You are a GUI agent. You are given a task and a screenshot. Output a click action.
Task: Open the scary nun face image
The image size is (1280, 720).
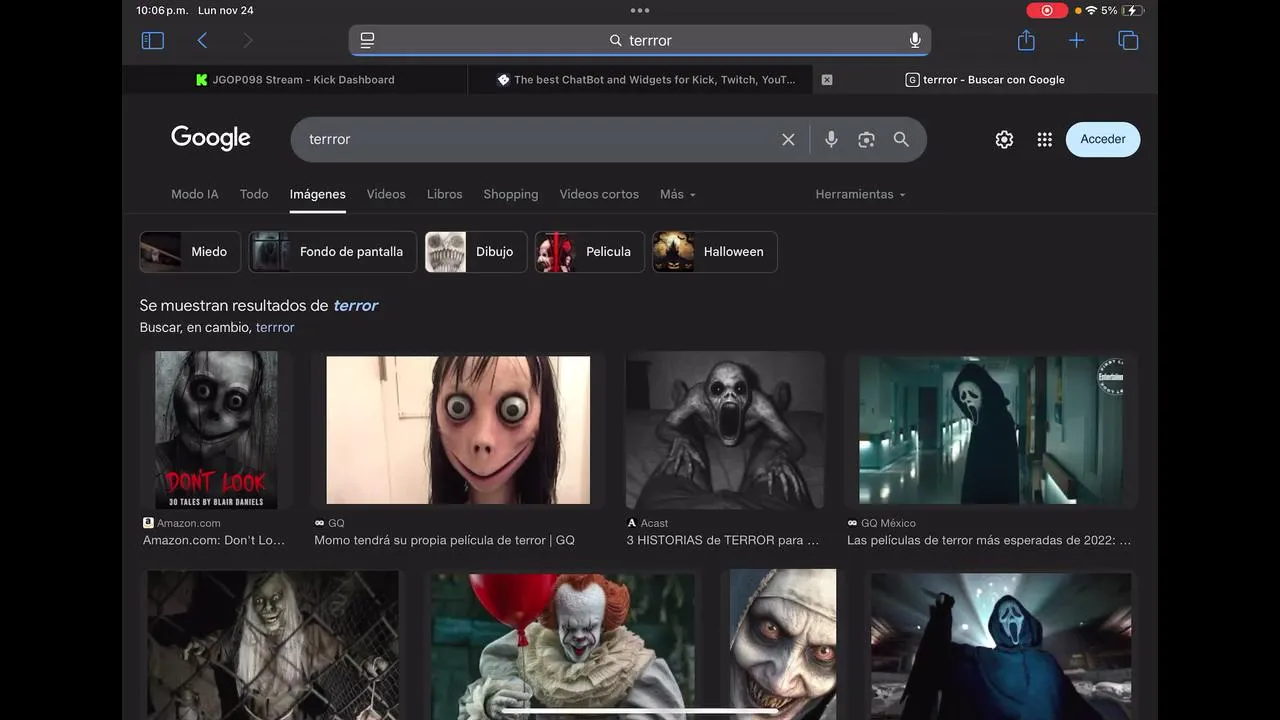pyautogui.click(x=783, y=645)
